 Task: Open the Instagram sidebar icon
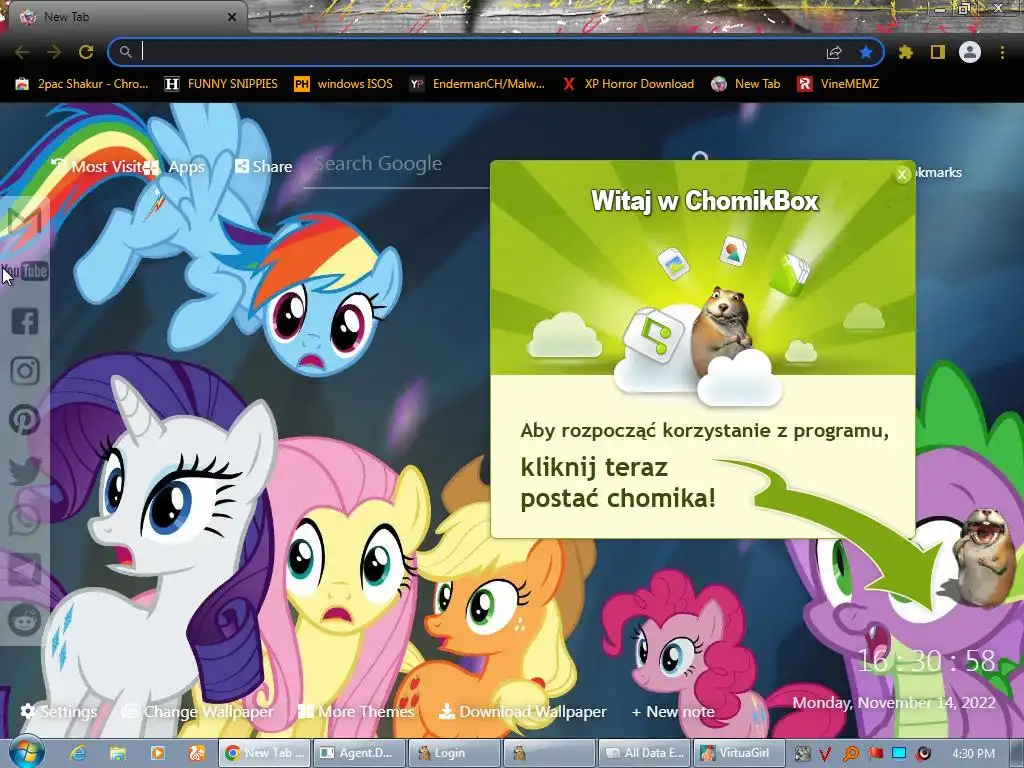[x=25, y=370]
